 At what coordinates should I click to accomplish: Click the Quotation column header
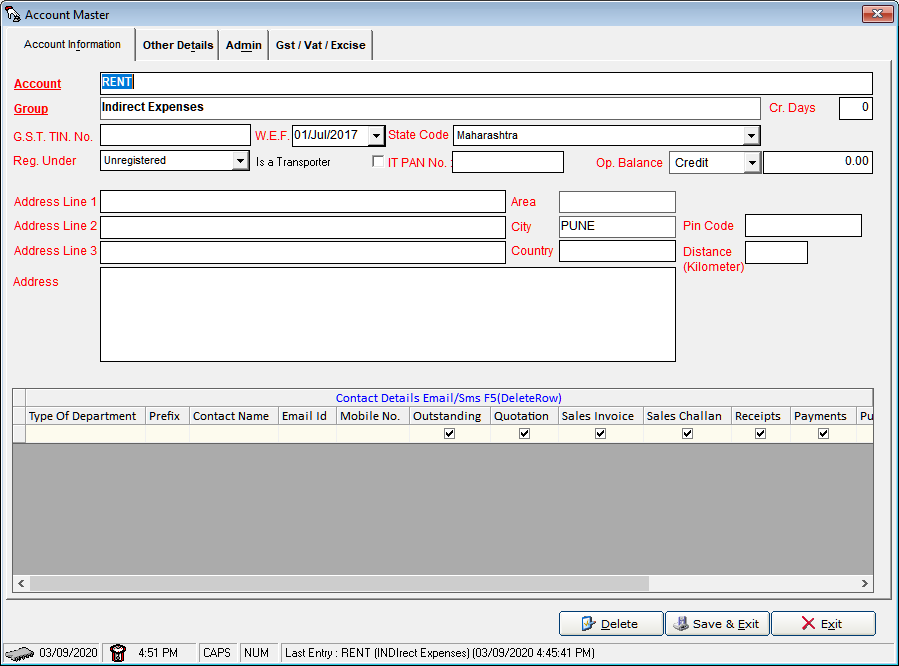click(x=525, y=416)
